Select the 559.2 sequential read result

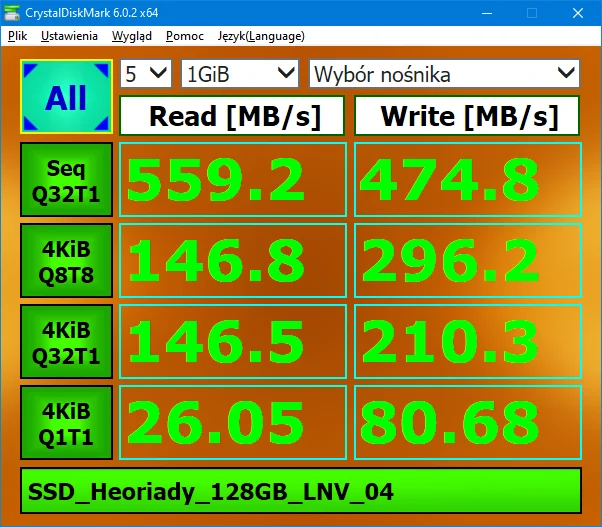233,180
